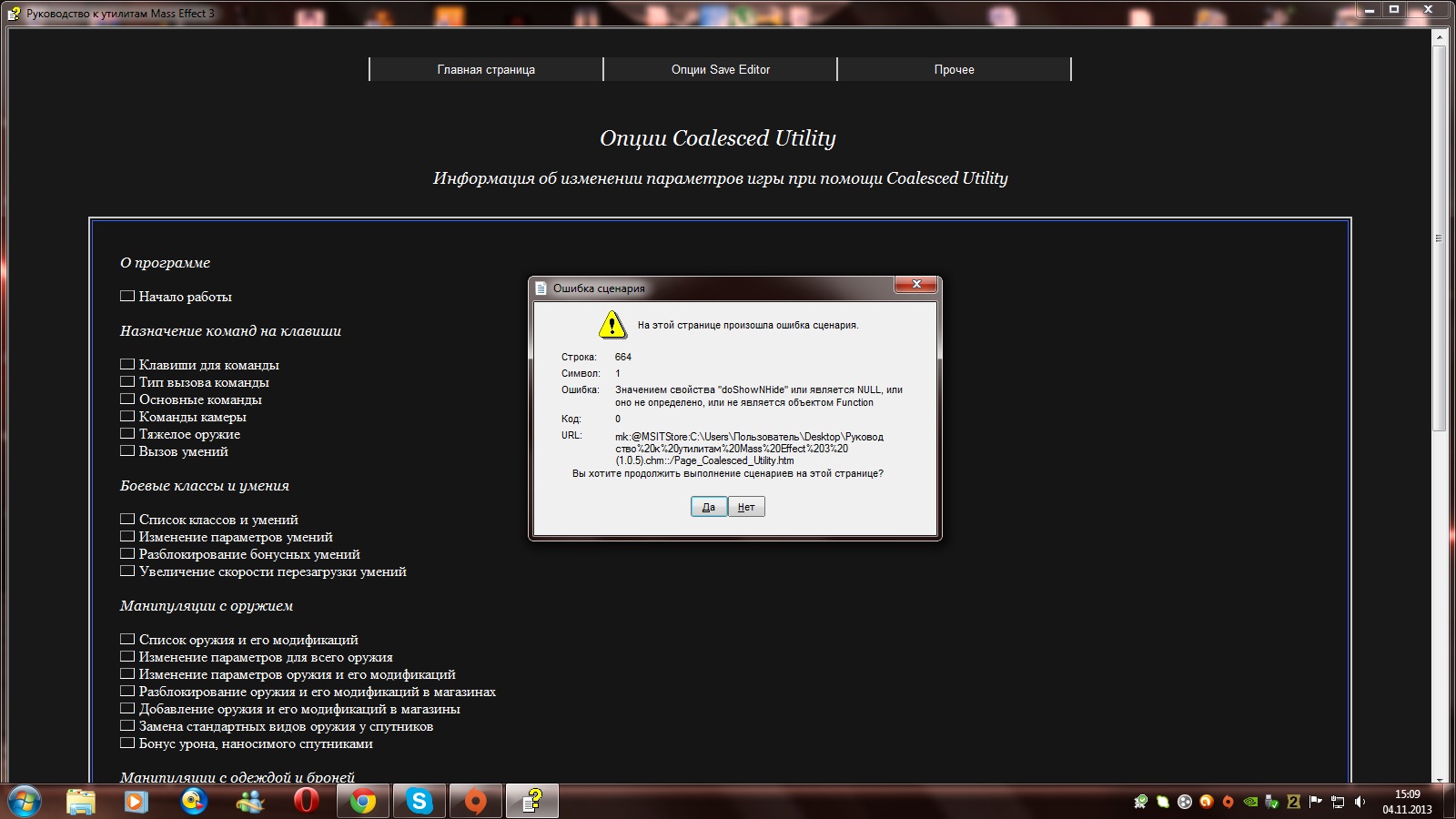The height and width of the screenshot is (819, 1456).
Task: Open the "Прочее" tab
Action: (x=954, y=69)
